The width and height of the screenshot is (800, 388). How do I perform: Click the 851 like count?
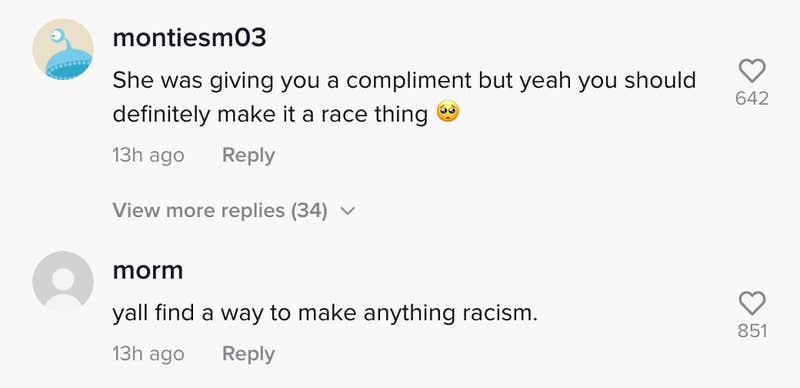click(752, 331)
